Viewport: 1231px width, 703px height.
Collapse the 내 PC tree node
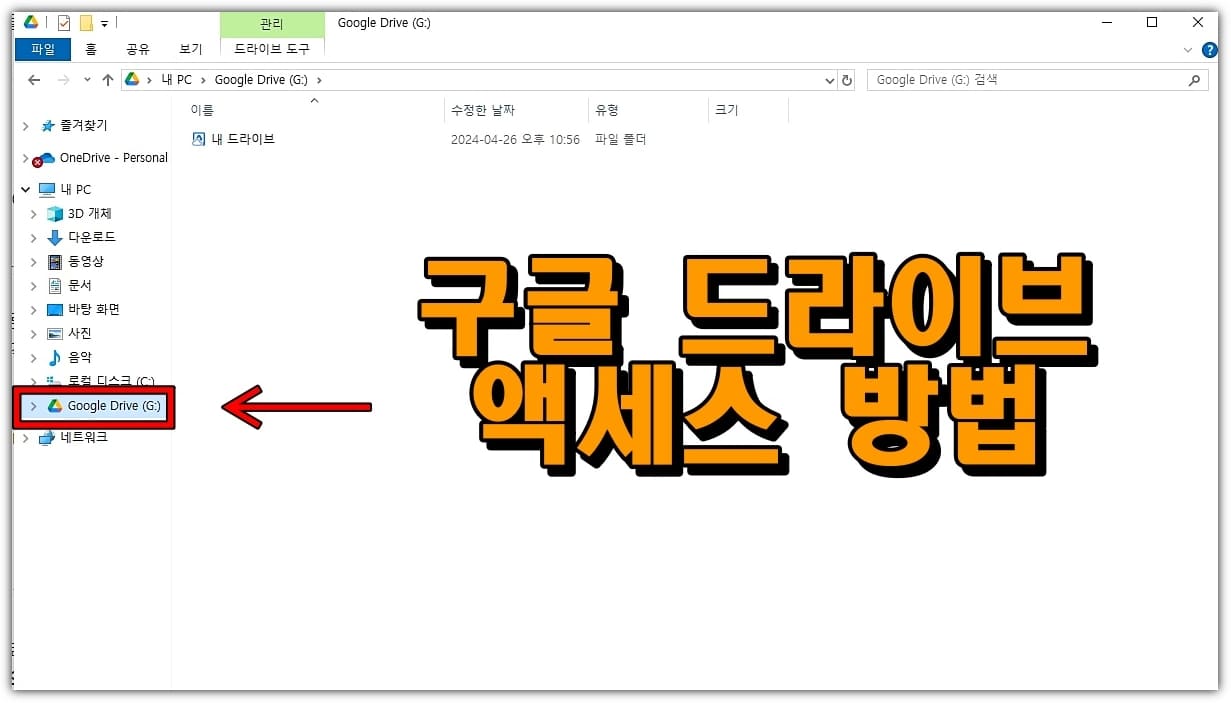click(25, 189)
